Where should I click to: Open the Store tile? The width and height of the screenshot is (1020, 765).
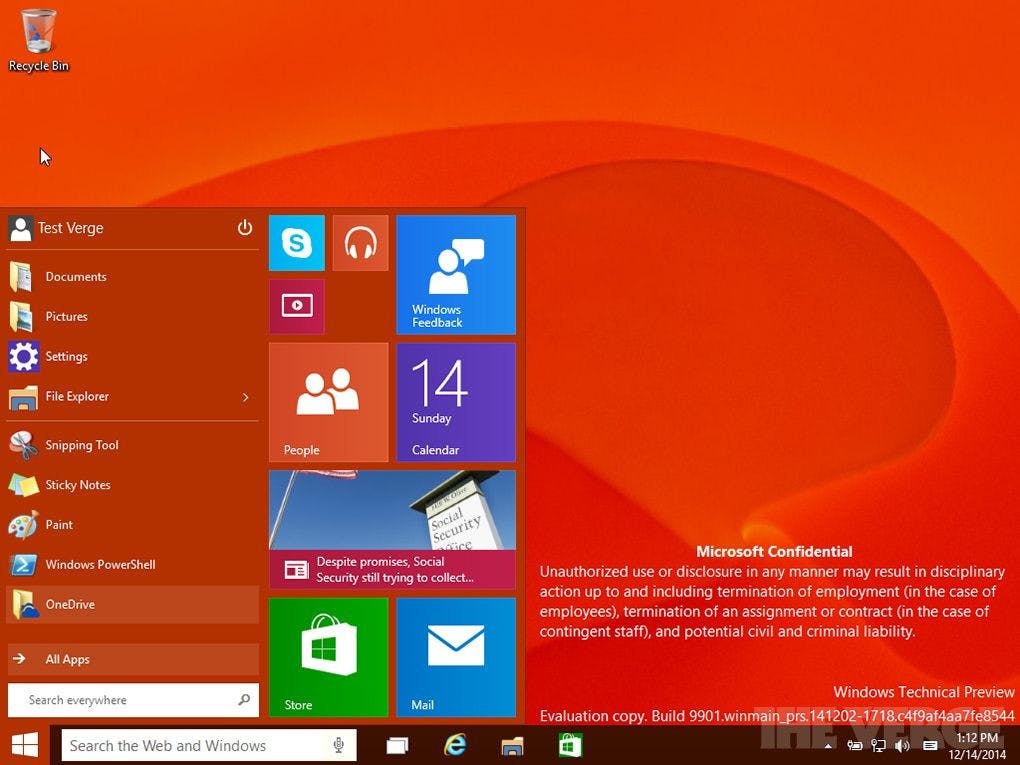pos(328,656)
